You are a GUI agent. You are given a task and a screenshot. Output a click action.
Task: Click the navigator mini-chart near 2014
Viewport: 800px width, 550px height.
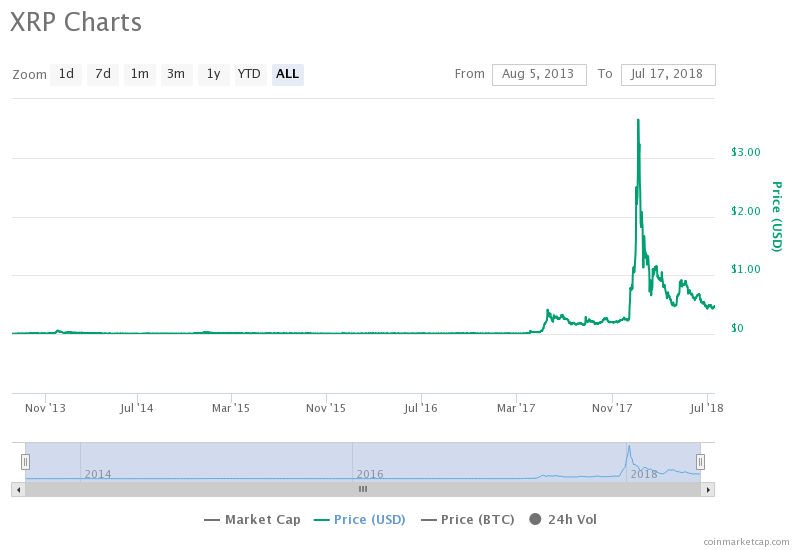[97, 474]
